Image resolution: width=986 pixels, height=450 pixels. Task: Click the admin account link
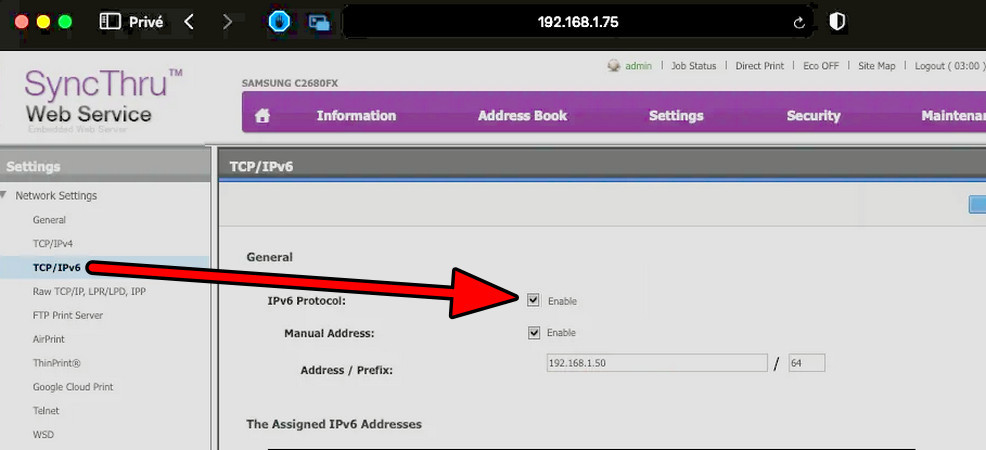click(638, 65)
